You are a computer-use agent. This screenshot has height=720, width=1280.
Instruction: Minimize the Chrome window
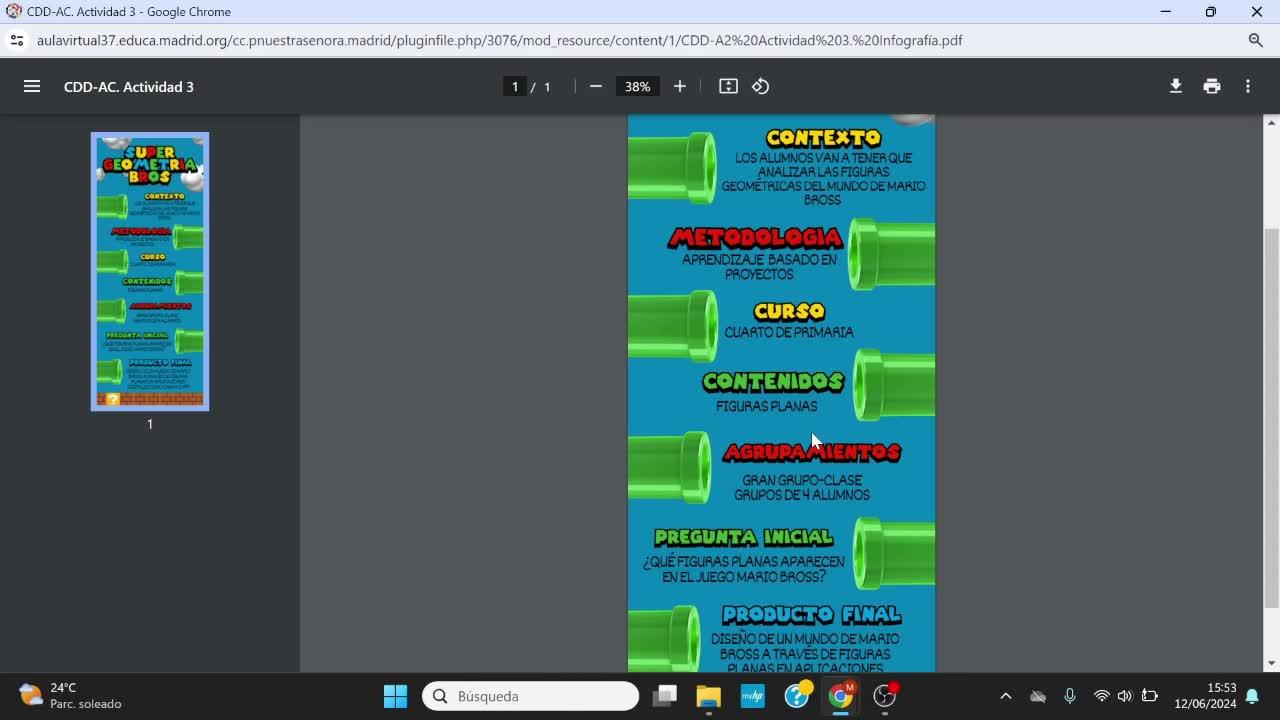coord(1165,12)
